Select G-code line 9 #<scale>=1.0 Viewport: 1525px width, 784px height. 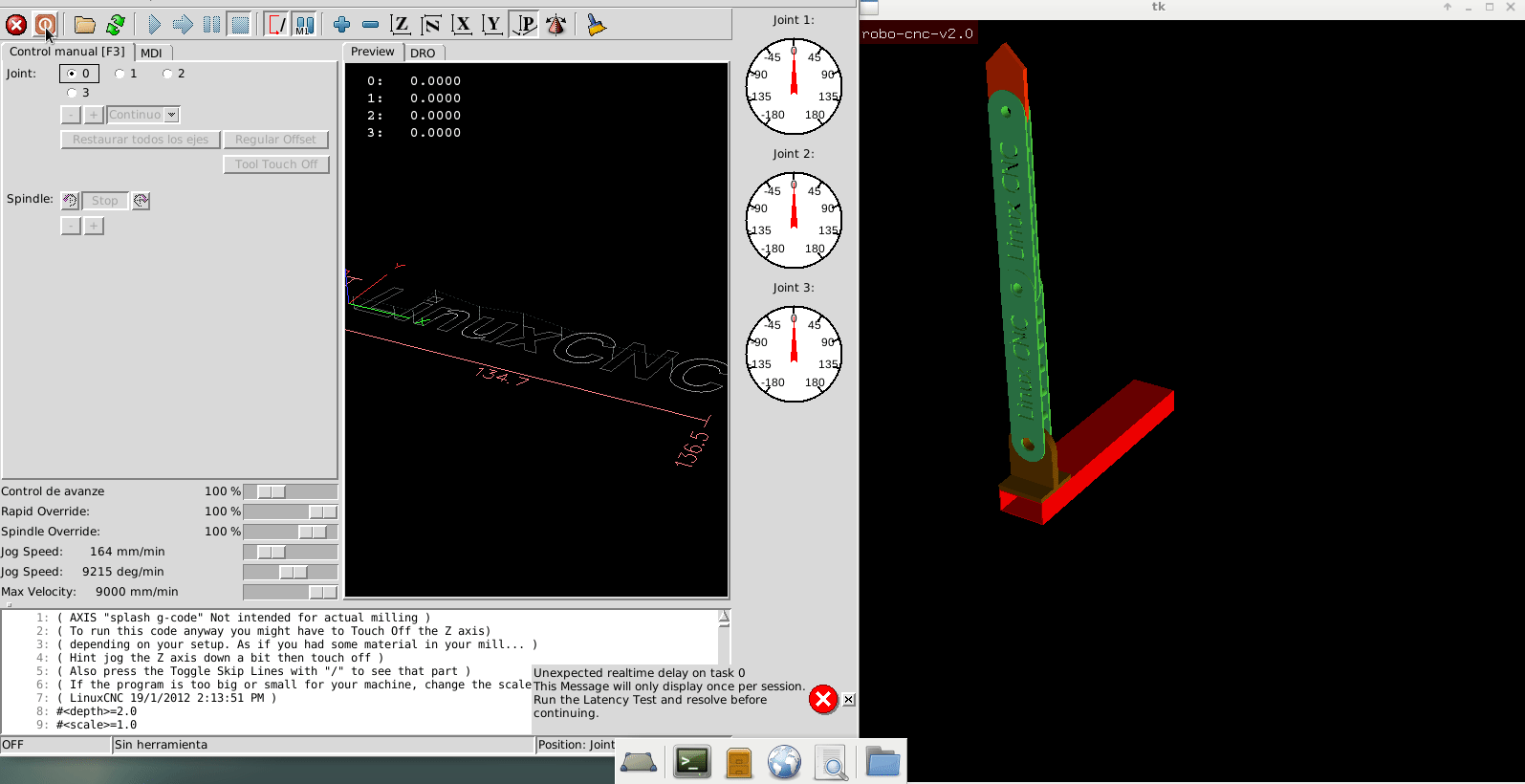(x=97, y=725)
